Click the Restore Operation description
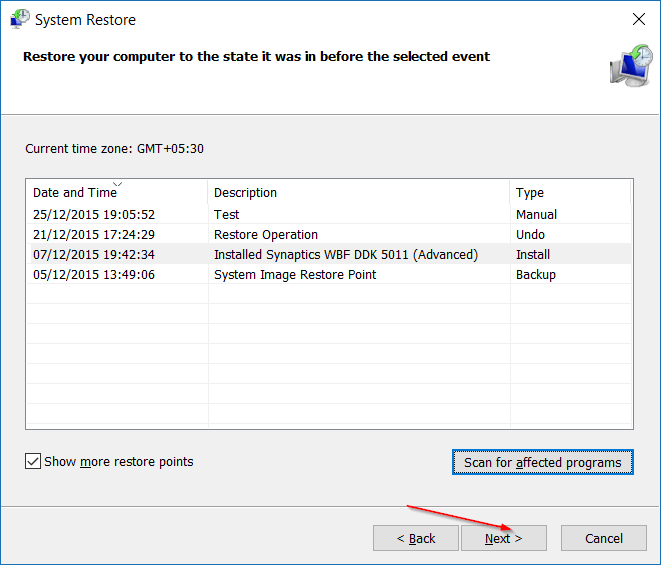 coord(266,234)
